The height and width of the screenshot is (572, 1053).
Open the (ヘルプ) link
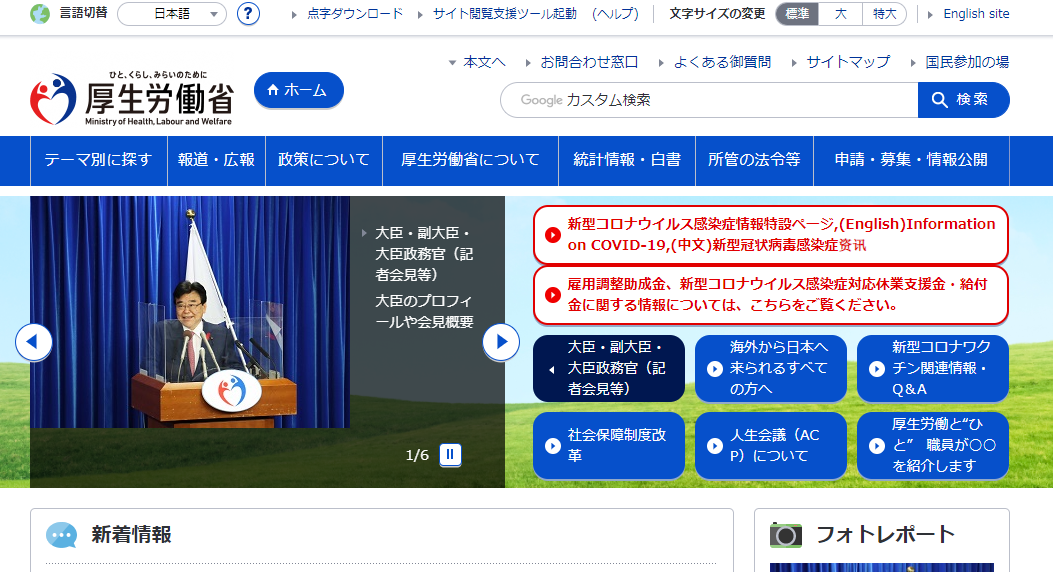click(615, 13)
